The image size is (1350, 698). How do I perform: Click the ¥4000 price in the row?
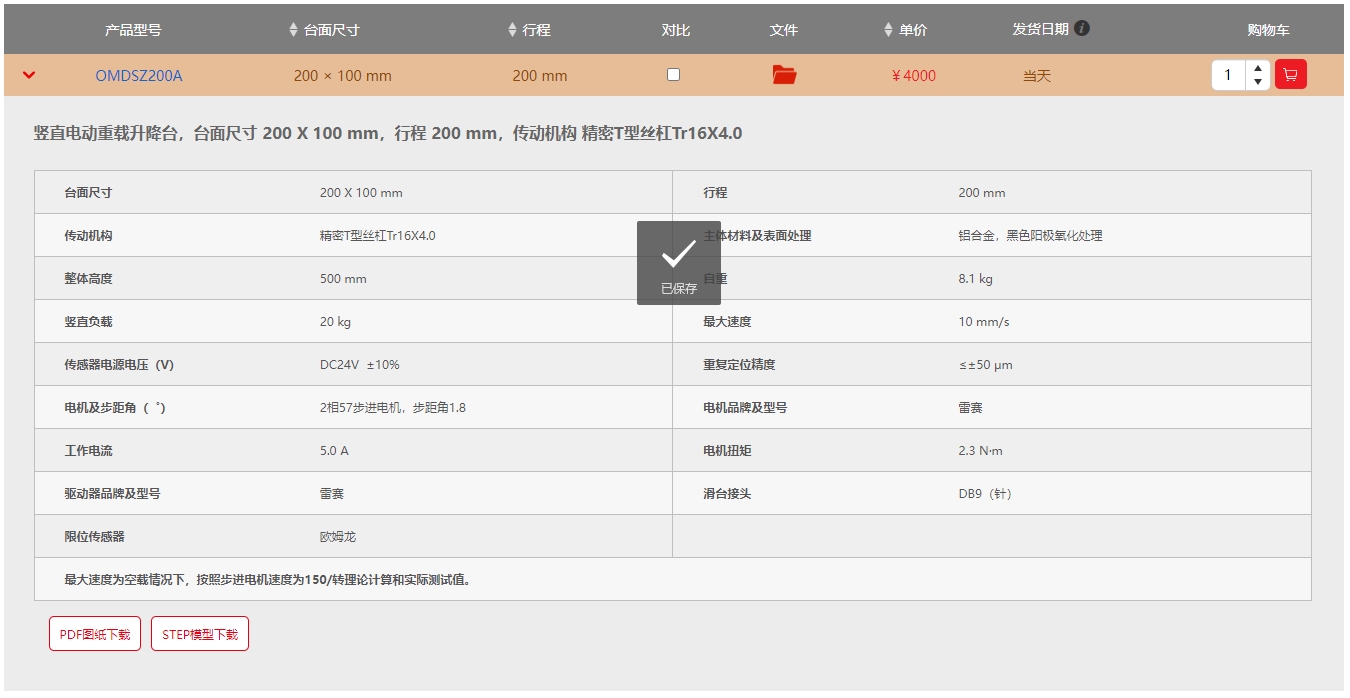coord(914,76)
